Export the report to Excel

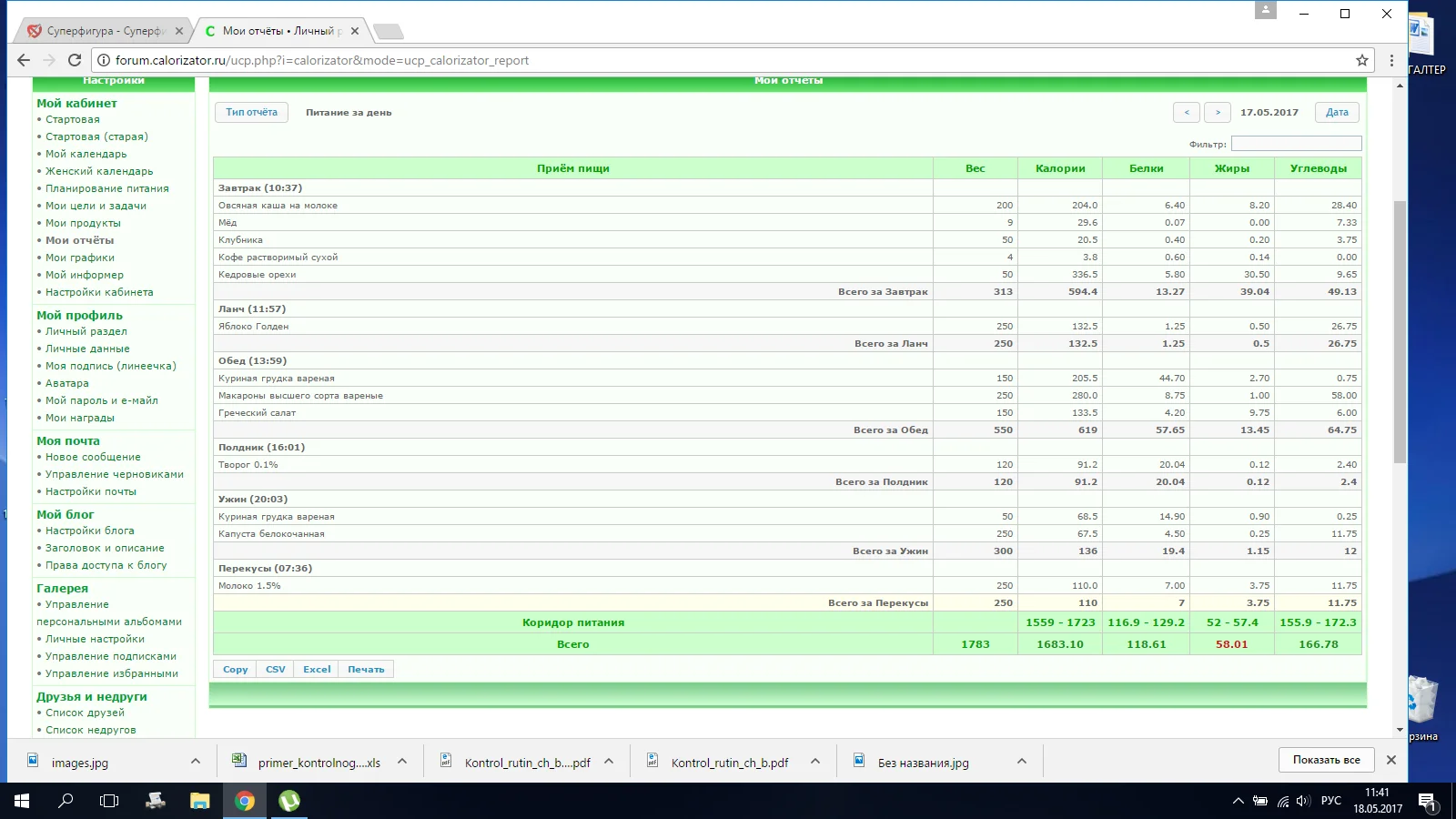point(317,669)
